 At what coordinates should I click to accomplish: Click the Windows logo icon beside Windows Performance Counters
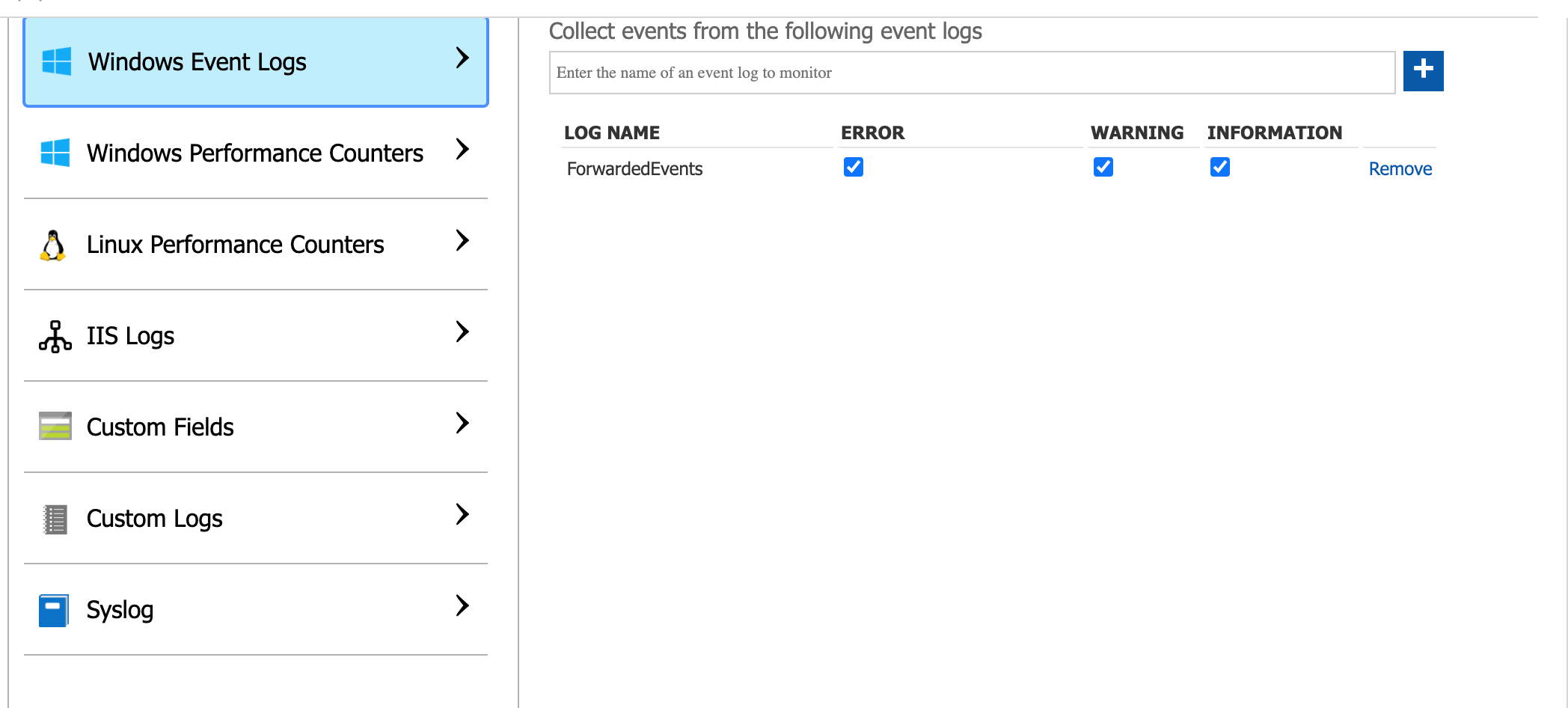point(55,153)
